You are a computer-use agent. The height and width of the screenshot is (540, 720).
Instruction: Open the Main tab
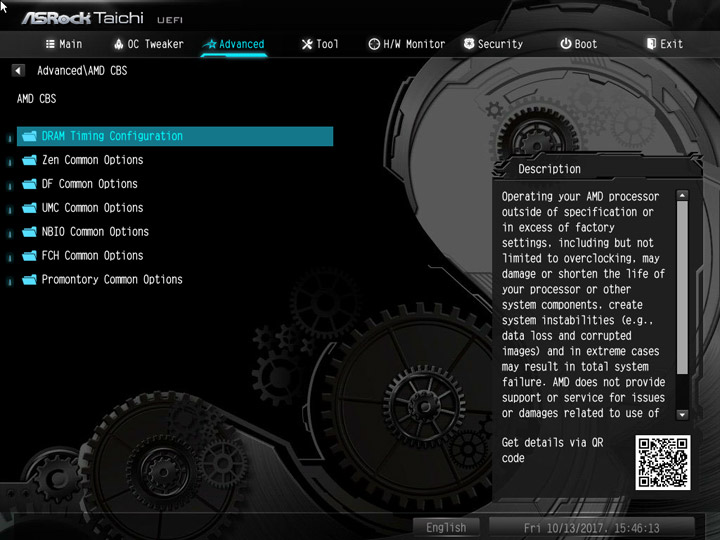[x=64, y=44]
